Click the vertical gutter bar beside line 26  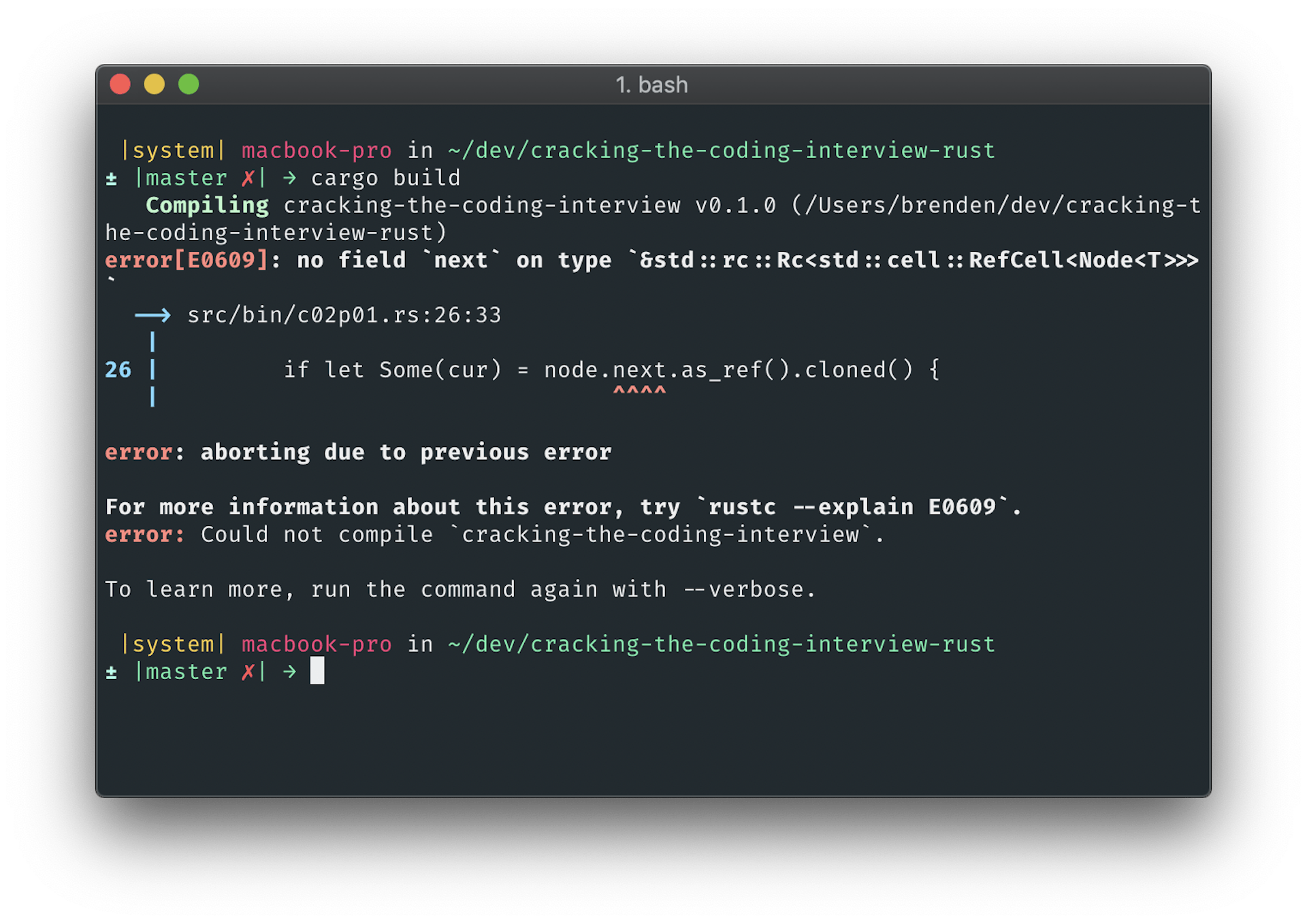pos(152,369)
